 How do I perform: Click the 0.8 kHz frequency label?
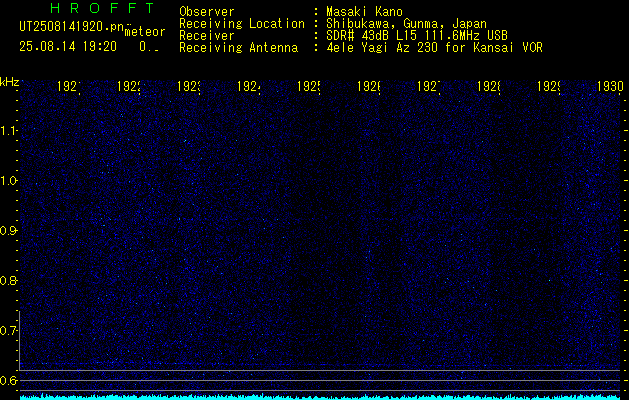[x=9, y=280]
